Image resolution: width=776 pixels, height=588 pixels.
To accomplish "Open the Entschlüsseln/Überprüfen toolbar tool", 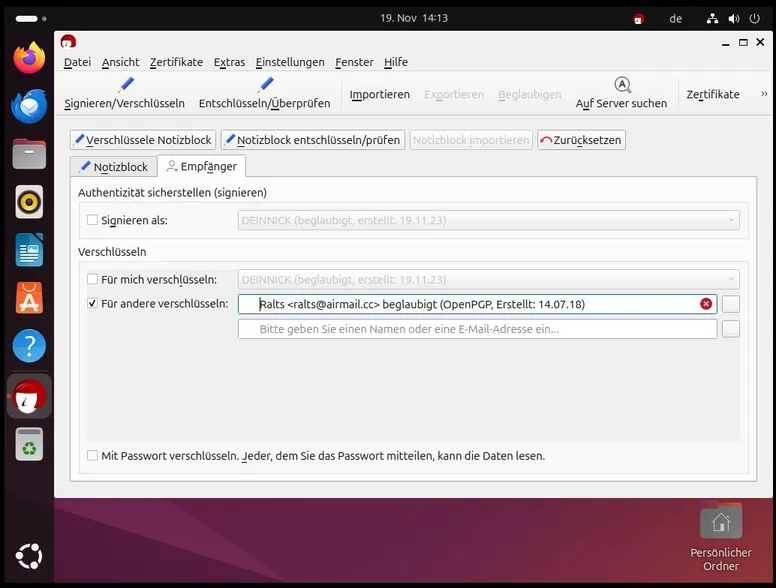I will coord(264,94).
